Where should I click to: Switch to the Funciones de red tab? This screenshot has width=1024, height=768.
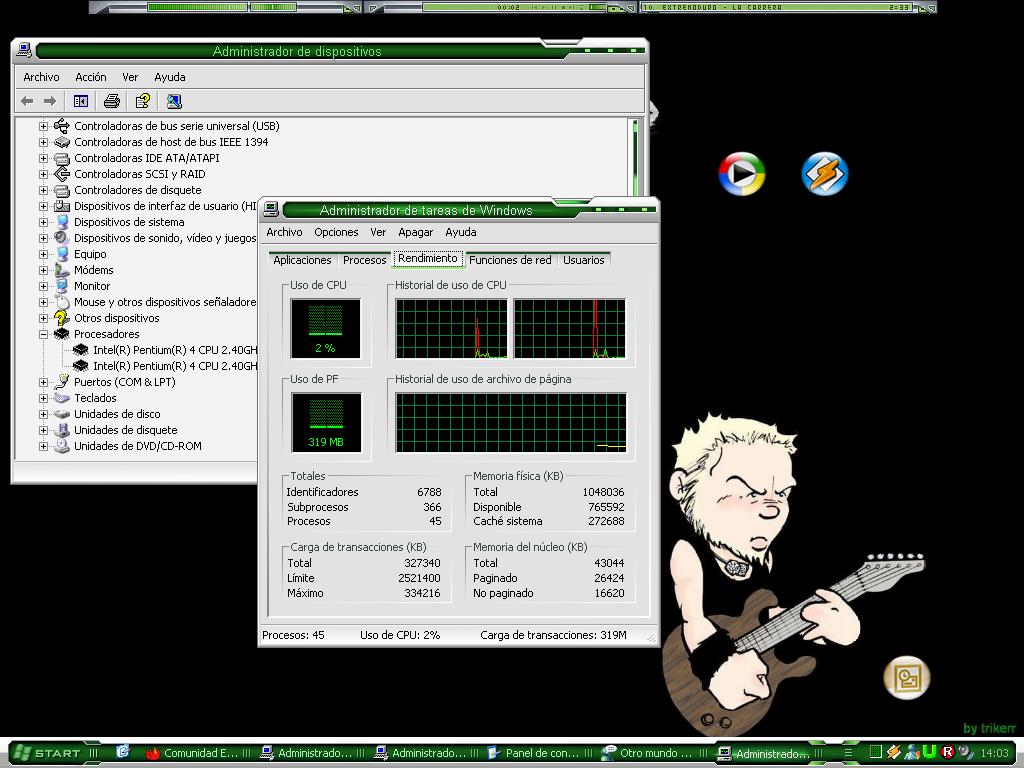pyautogui.click(x=510, y=260)
